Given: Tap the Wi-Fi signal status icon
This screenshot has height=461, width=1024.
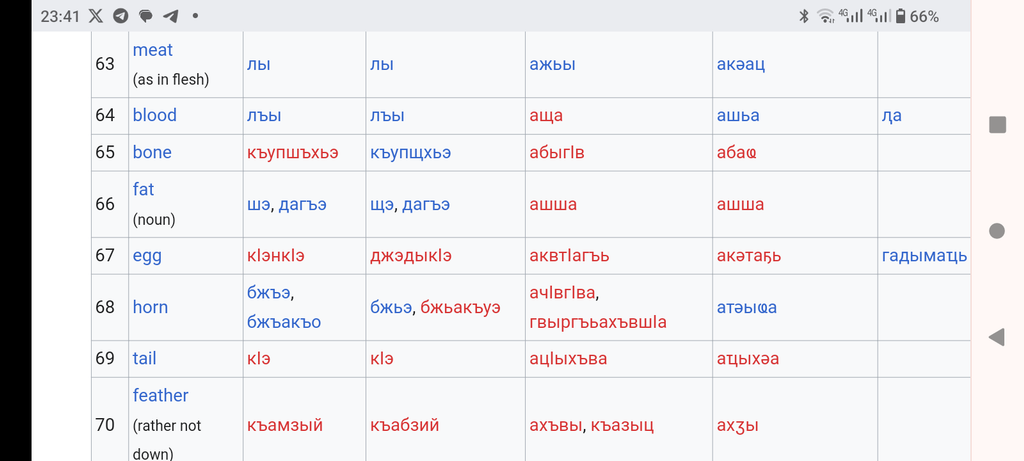Looking at the screenshot, I should point(825,16).
